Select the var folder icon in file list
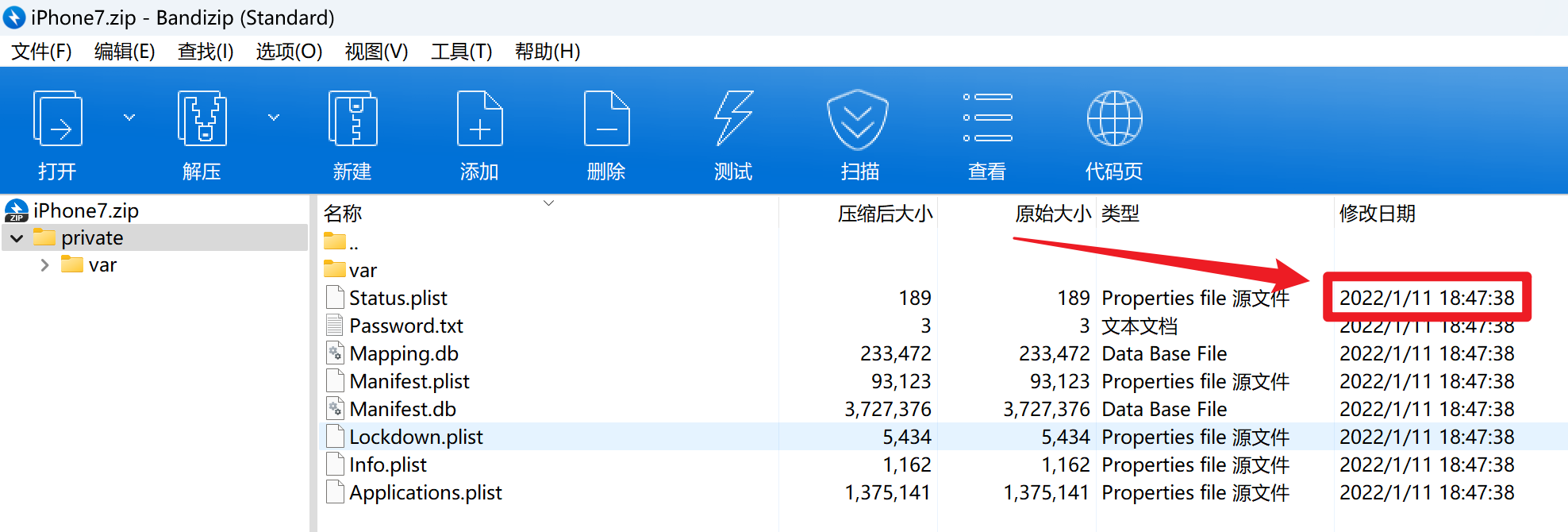Image resolution: width=1568 pixels, height=532 pixels. pyautogui.click(x=335, y=269)
